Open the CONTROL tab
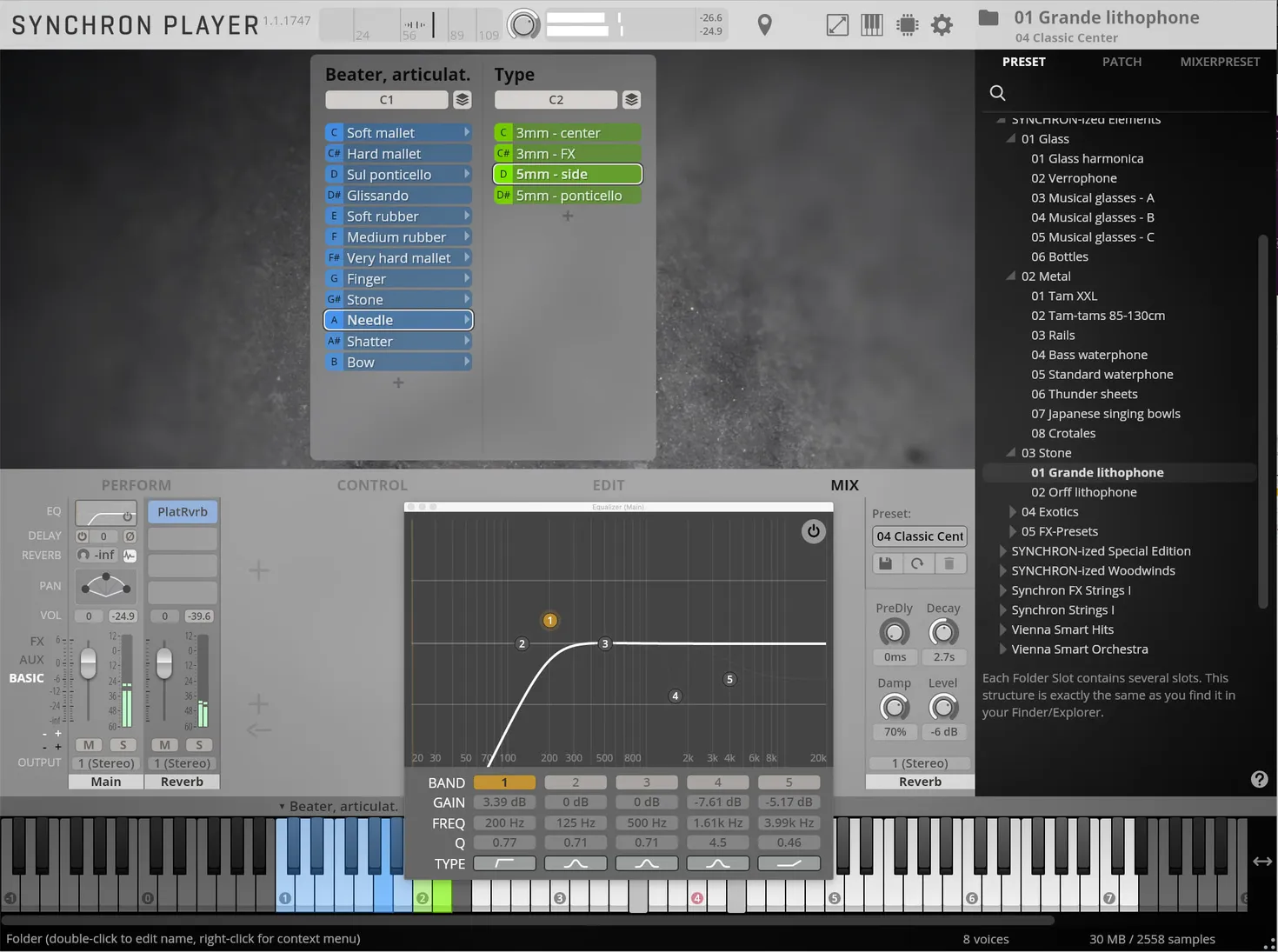1278x952 pixels. click(x=372, y=485)
